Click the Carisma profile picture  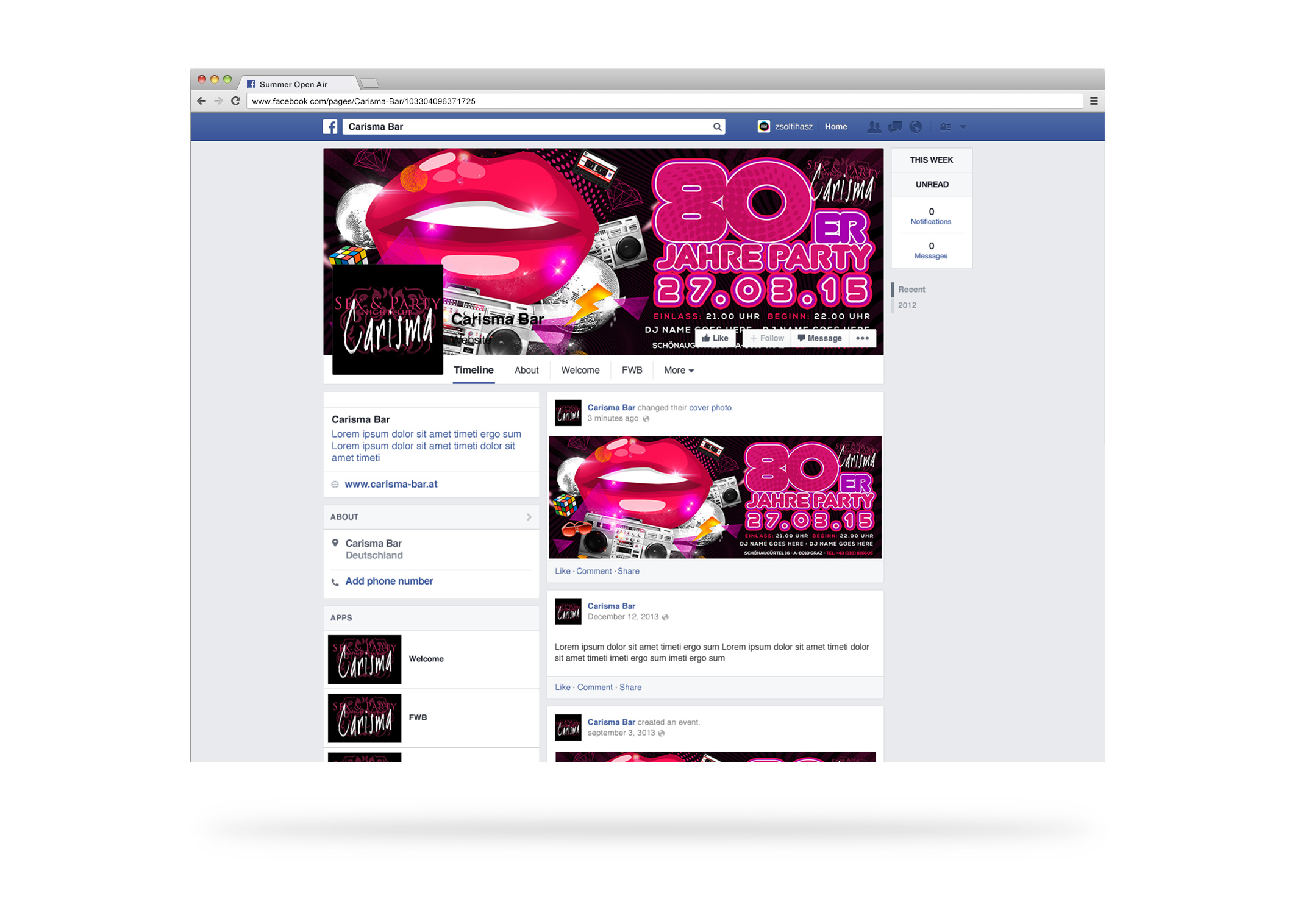(388, 319)
